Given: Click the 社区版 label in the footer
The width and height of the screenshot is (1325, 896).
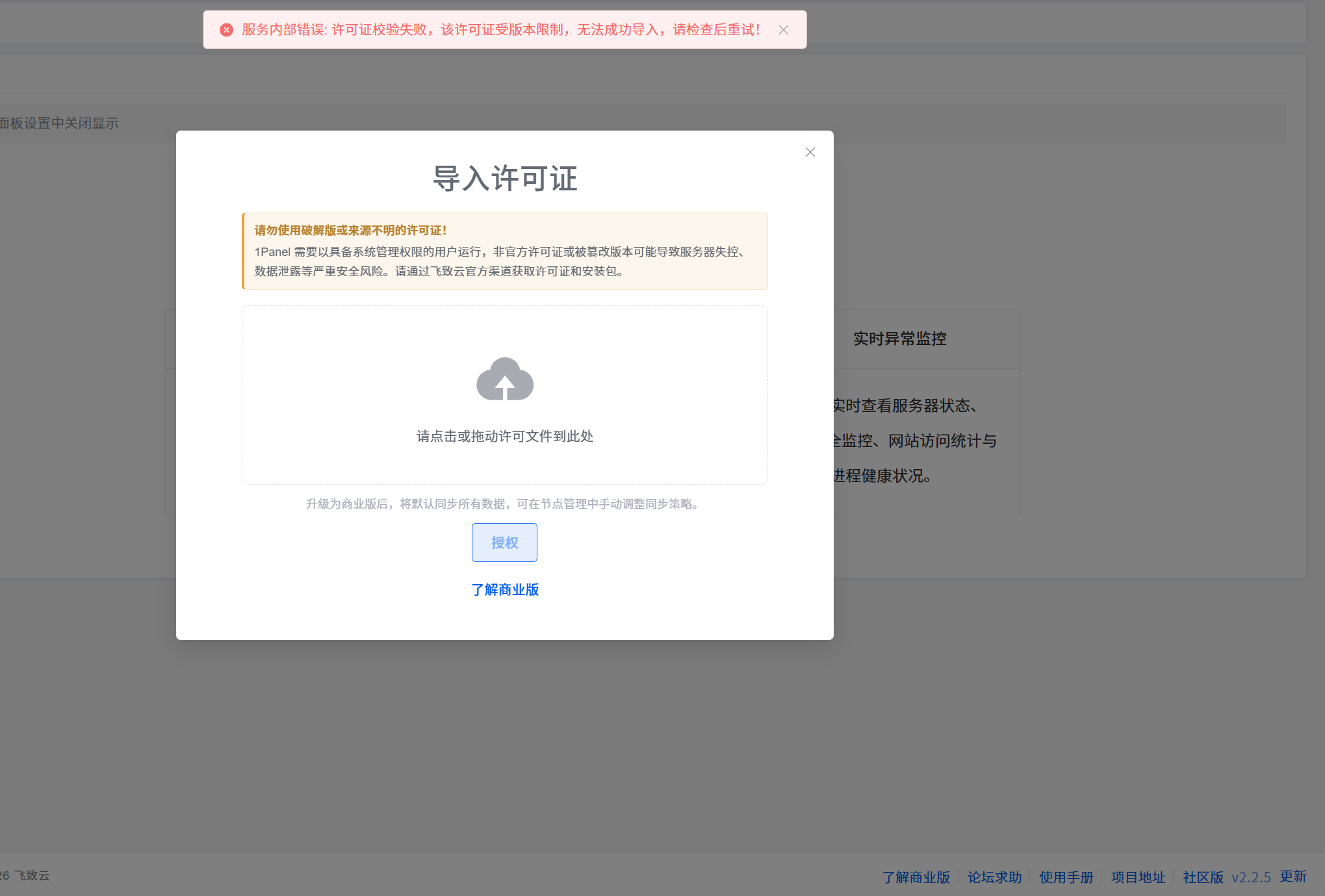Looking at the screenshot, I should click(1203, 877).
